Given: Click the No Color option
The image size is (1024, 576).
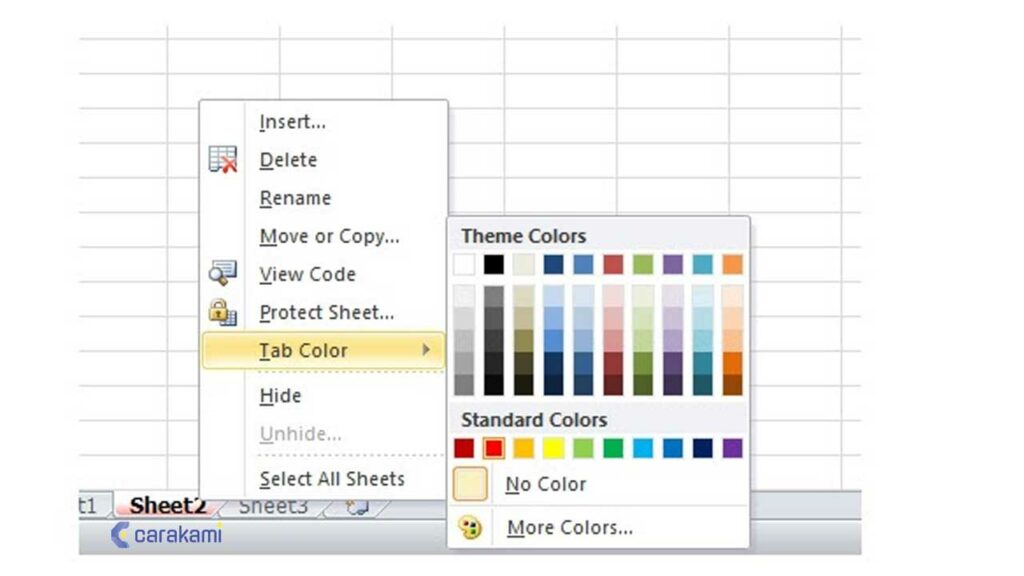Looking at the screenshot, I should (544, 483).
